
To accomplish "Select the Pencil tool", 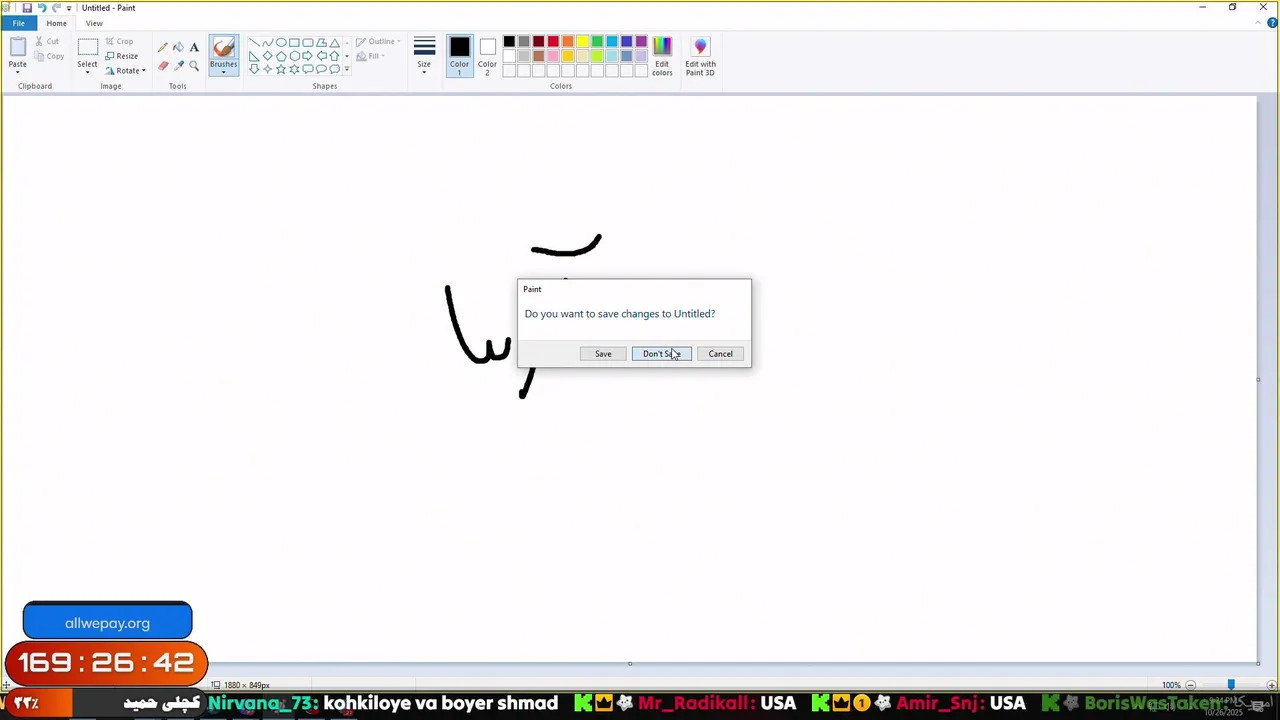I will (163, 47).
